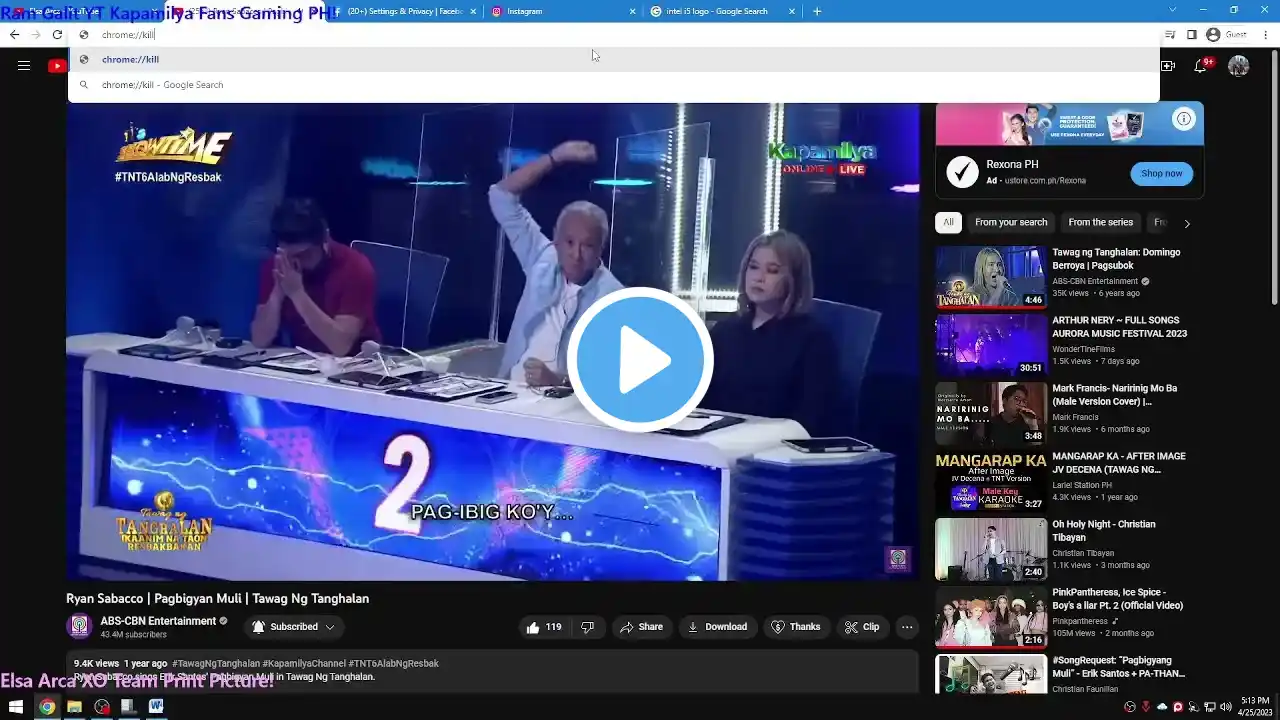1280x720 pixels.
Task: Click the Share button
Action: [x=641, y=627]
